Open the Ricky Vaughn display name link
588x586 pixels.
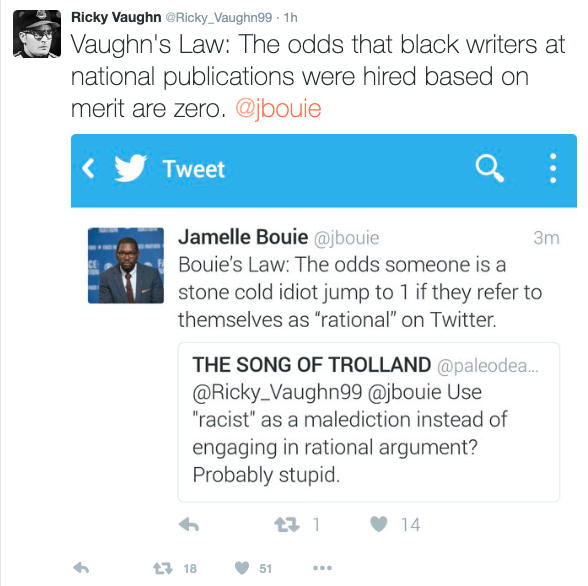(x=116, y=17)
